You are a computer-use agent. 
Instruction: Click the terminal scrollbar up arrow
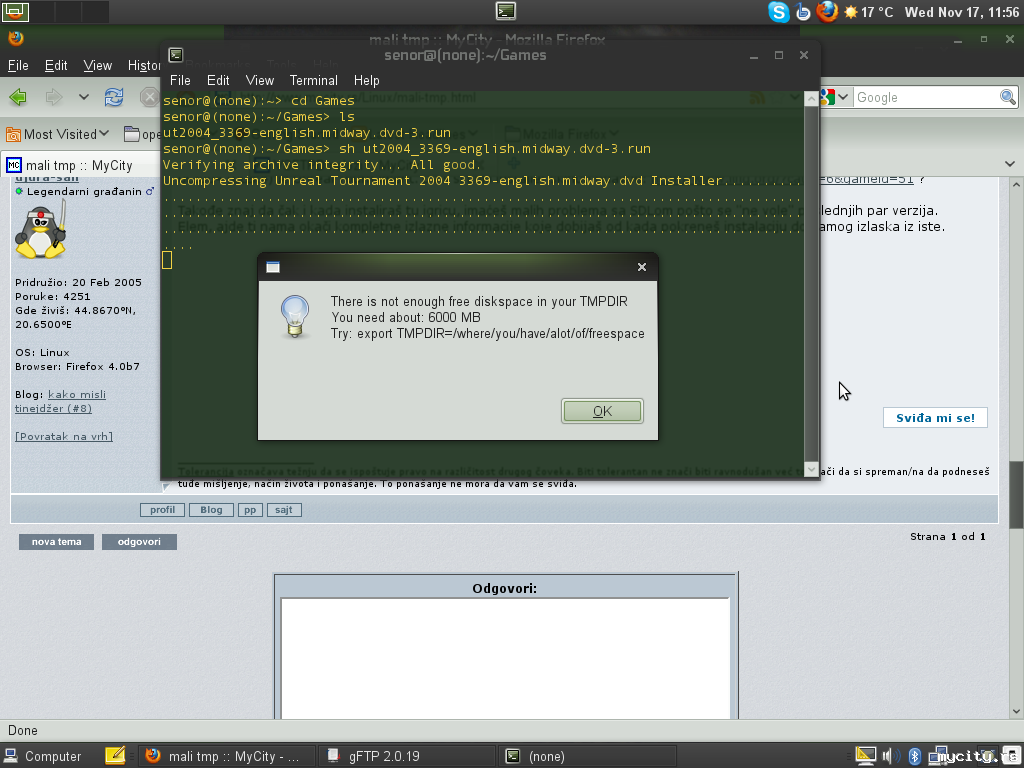pyautogui.click(x=811, y=99)
